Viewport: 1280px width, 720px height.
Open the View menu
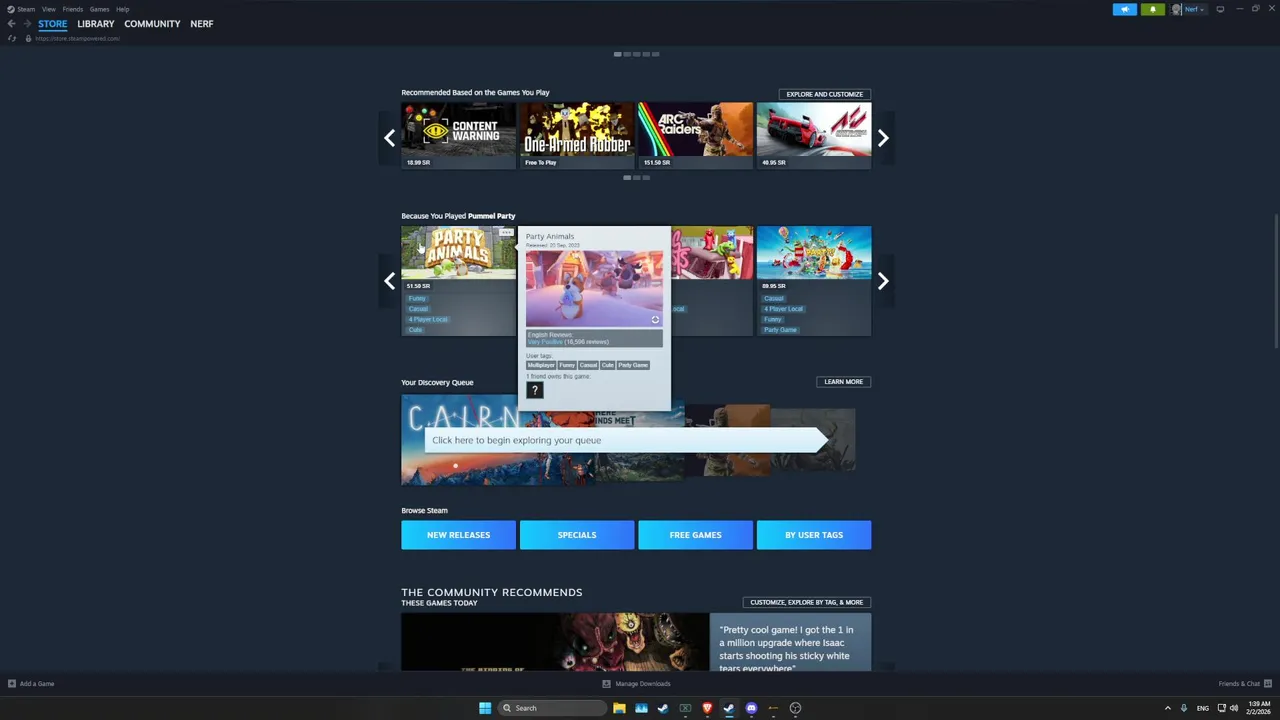pos(48,9)
